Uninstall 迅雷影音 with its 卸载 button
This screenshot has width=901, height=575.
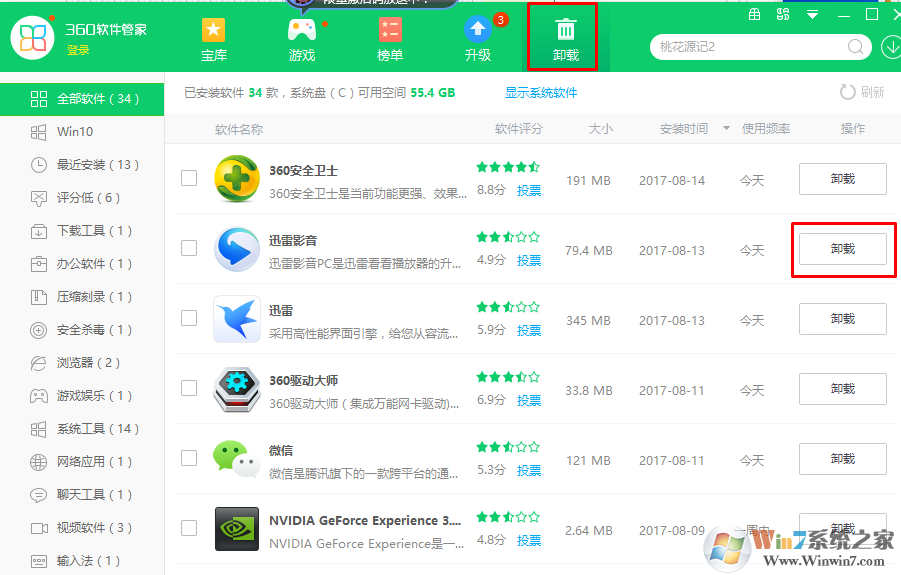(842, 249)
